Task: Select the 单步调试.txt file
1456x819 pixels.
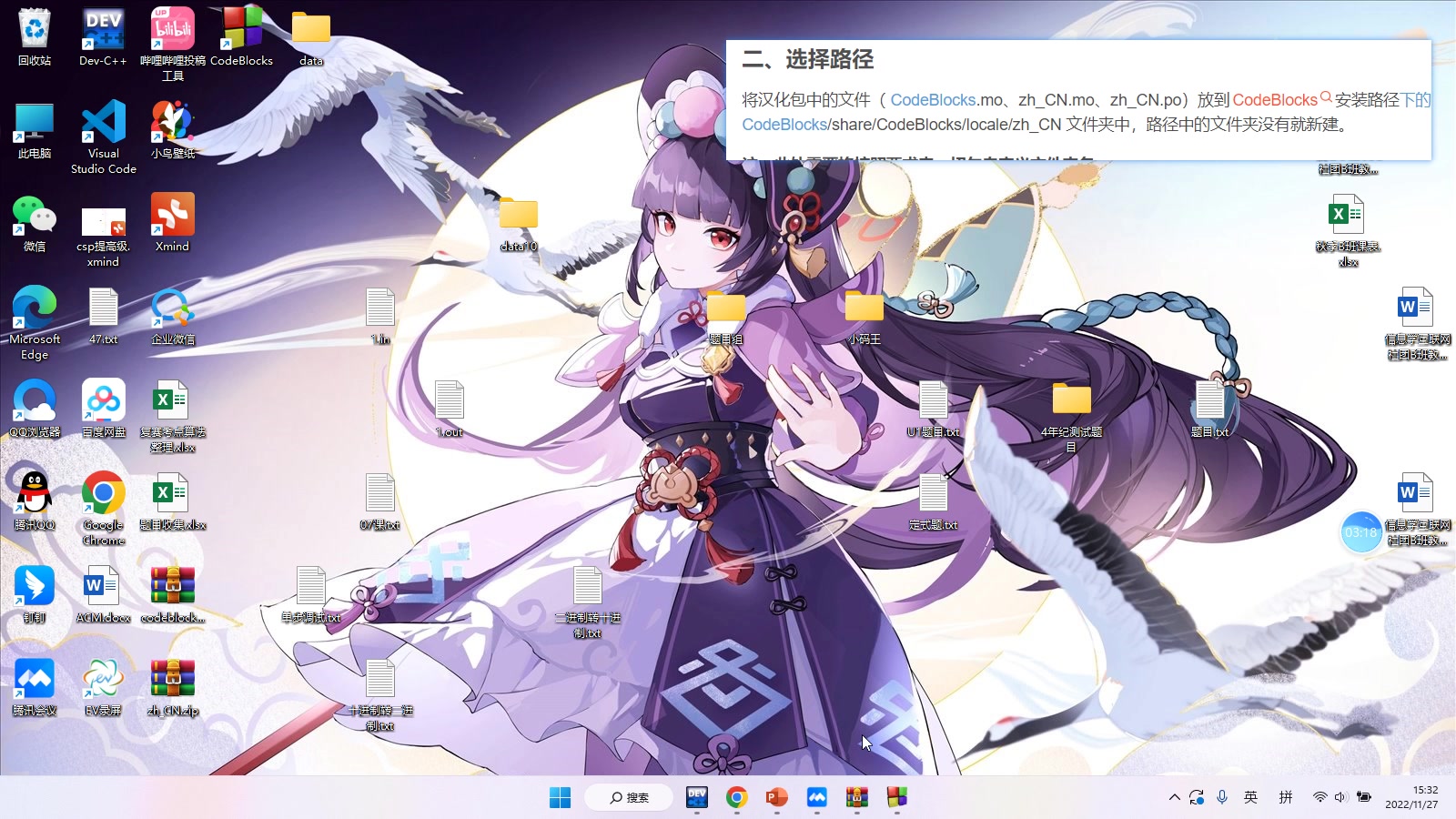Action: (x=311, y=595)
